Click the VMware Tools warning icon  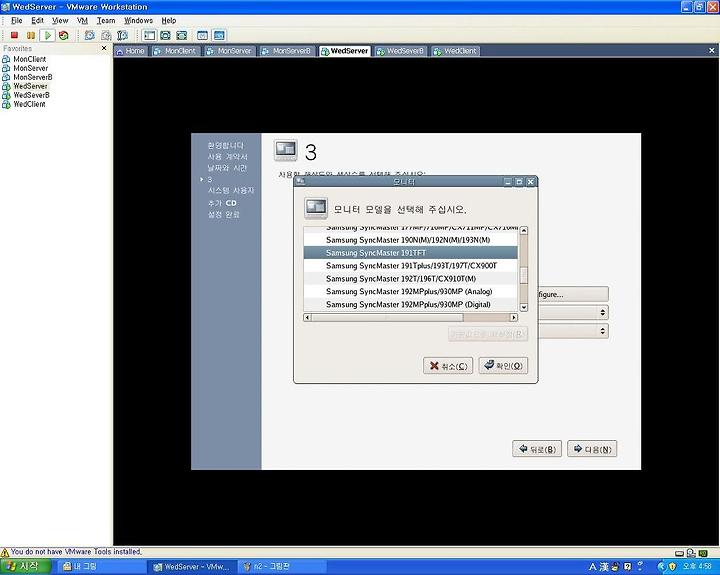pos(5,552)
